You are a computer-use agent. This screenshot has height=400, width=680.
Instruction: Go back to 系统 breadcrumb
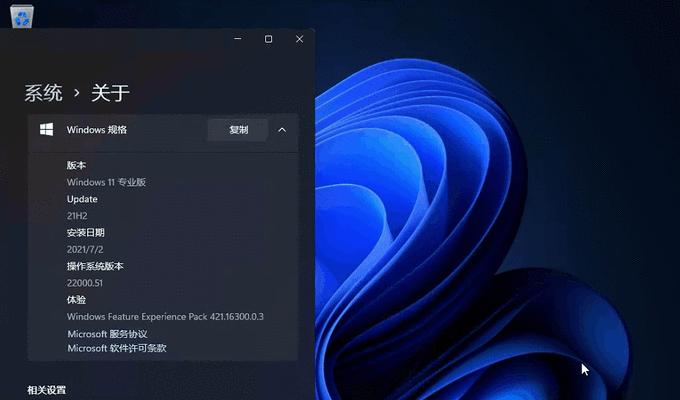(x=43, y=93)
